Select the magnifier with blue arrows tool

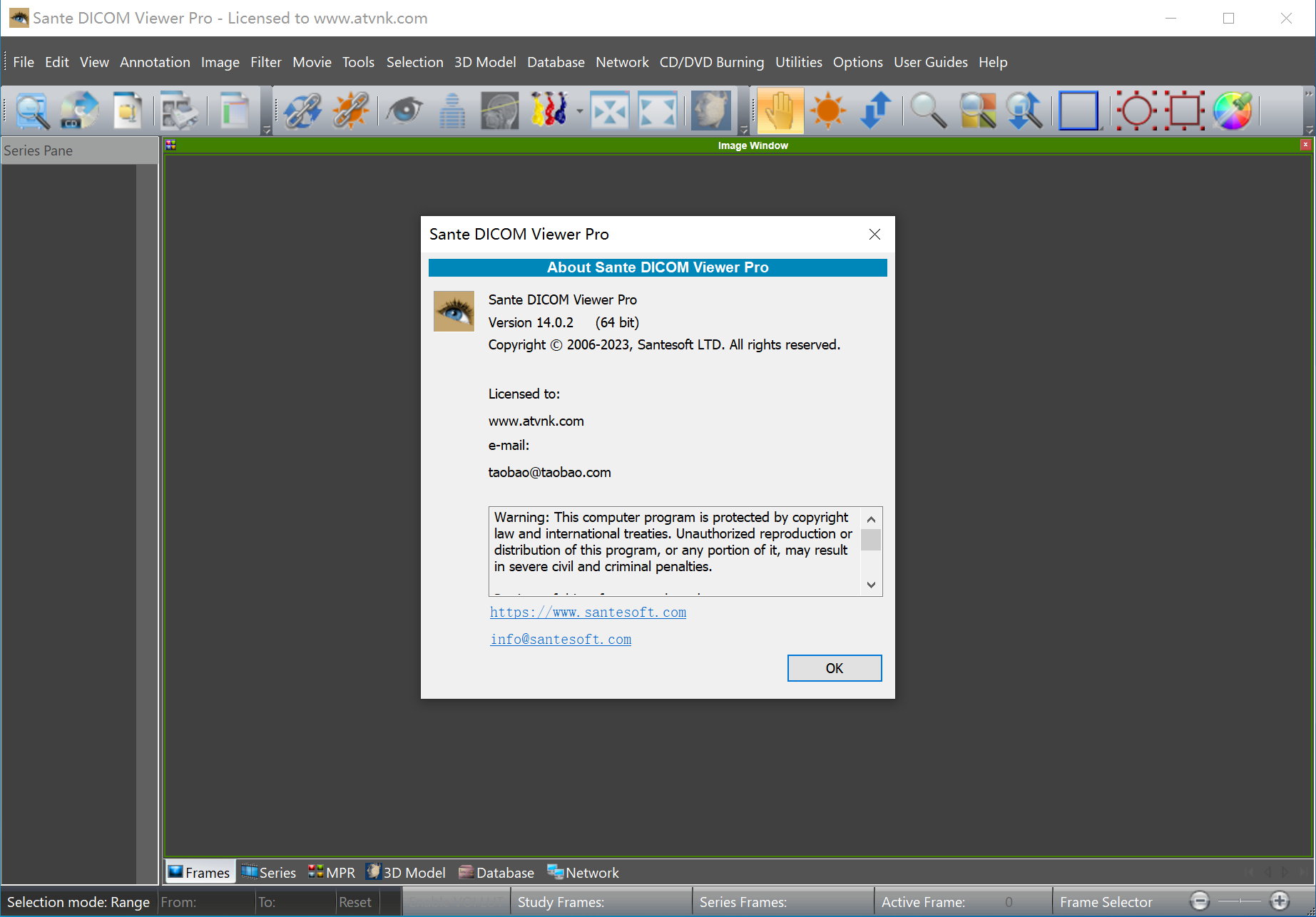pyautogui.click(x=1024, y=111)
